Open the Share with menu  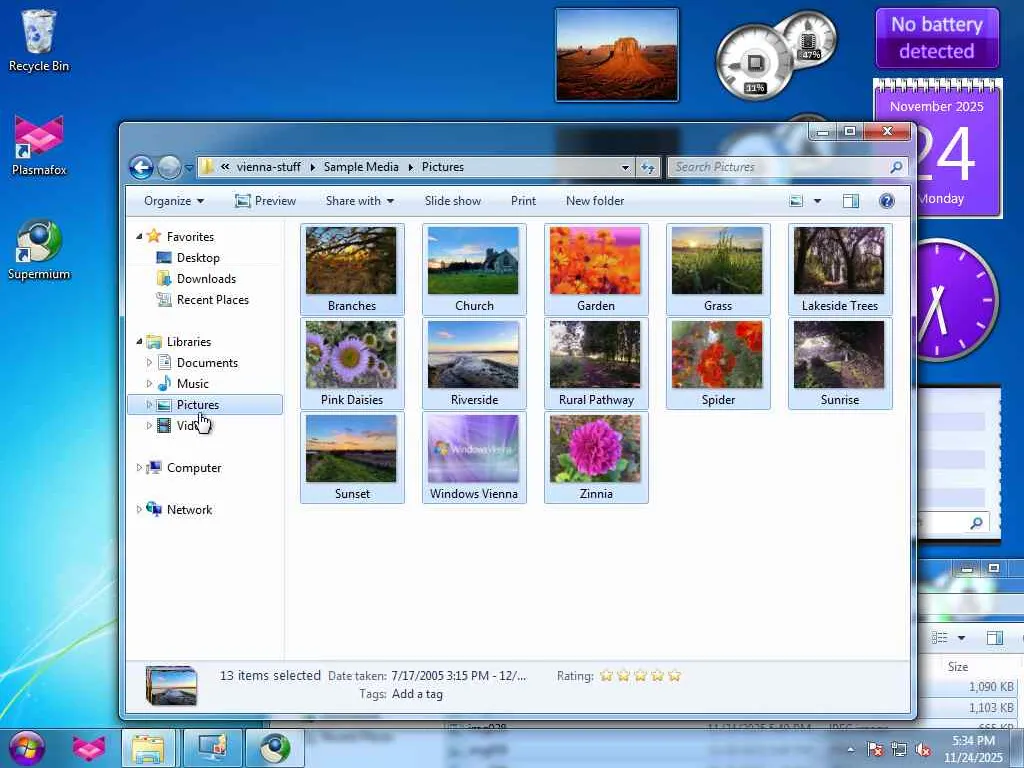[x=360, y=201]
